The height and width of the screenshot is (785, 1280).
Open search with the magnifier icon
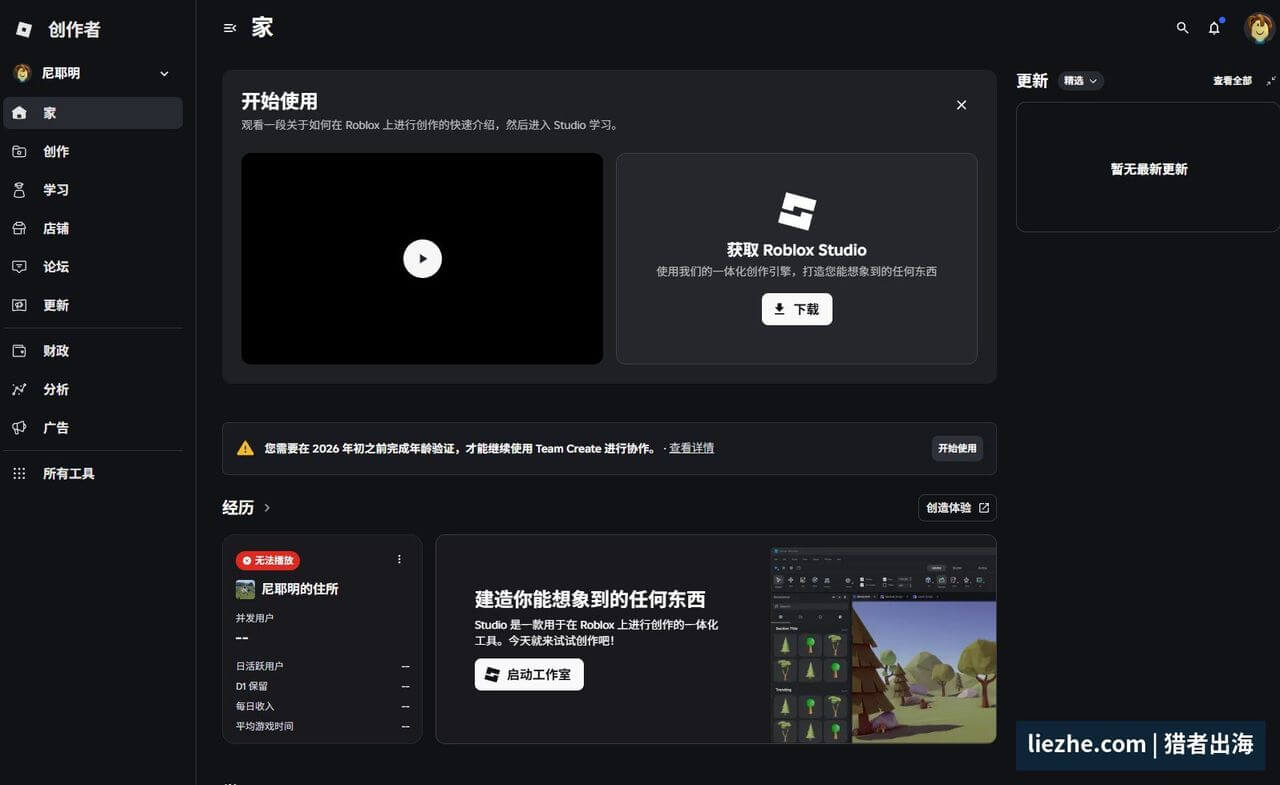tap(1182, 28)
